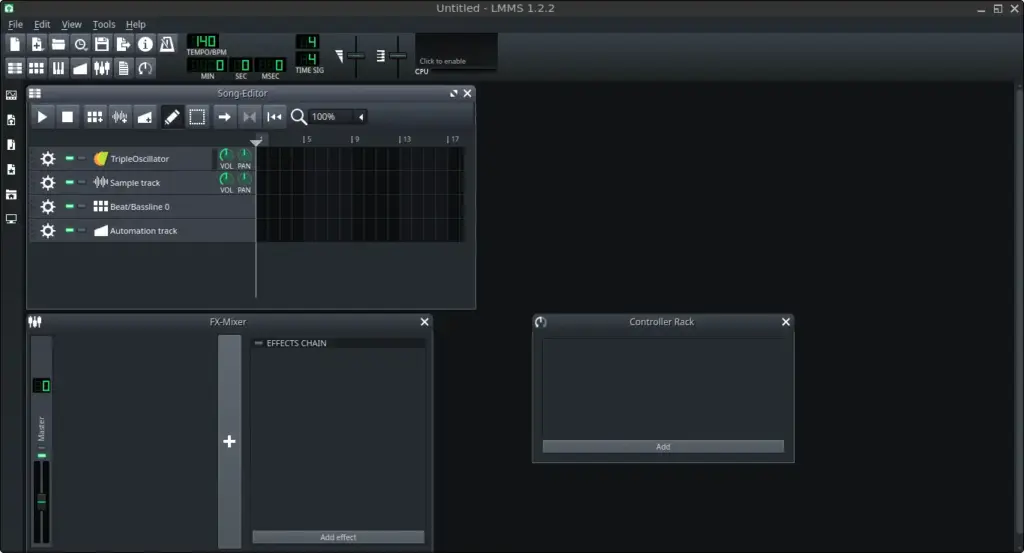
Task: Show Piano-Roll toolbar icon
Action: point(58,68)
